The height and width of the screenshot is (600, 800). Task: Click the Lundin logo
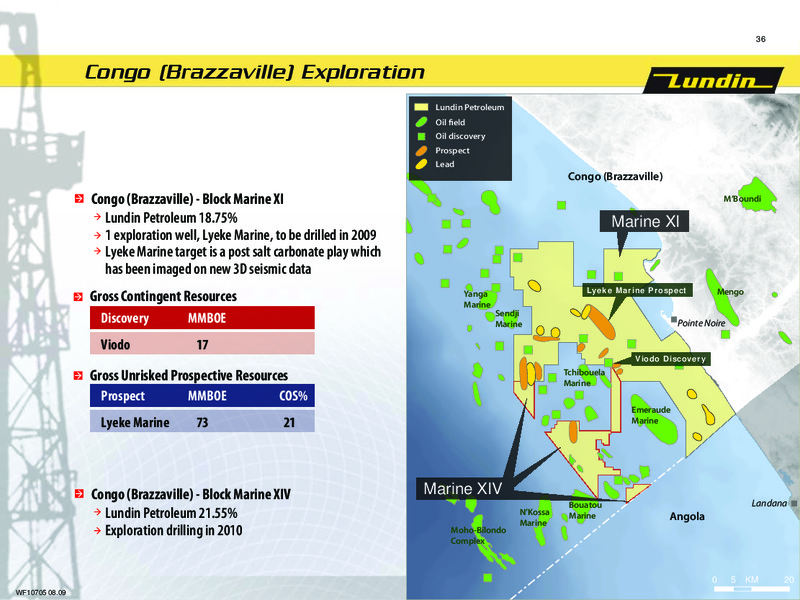[713, 81]
